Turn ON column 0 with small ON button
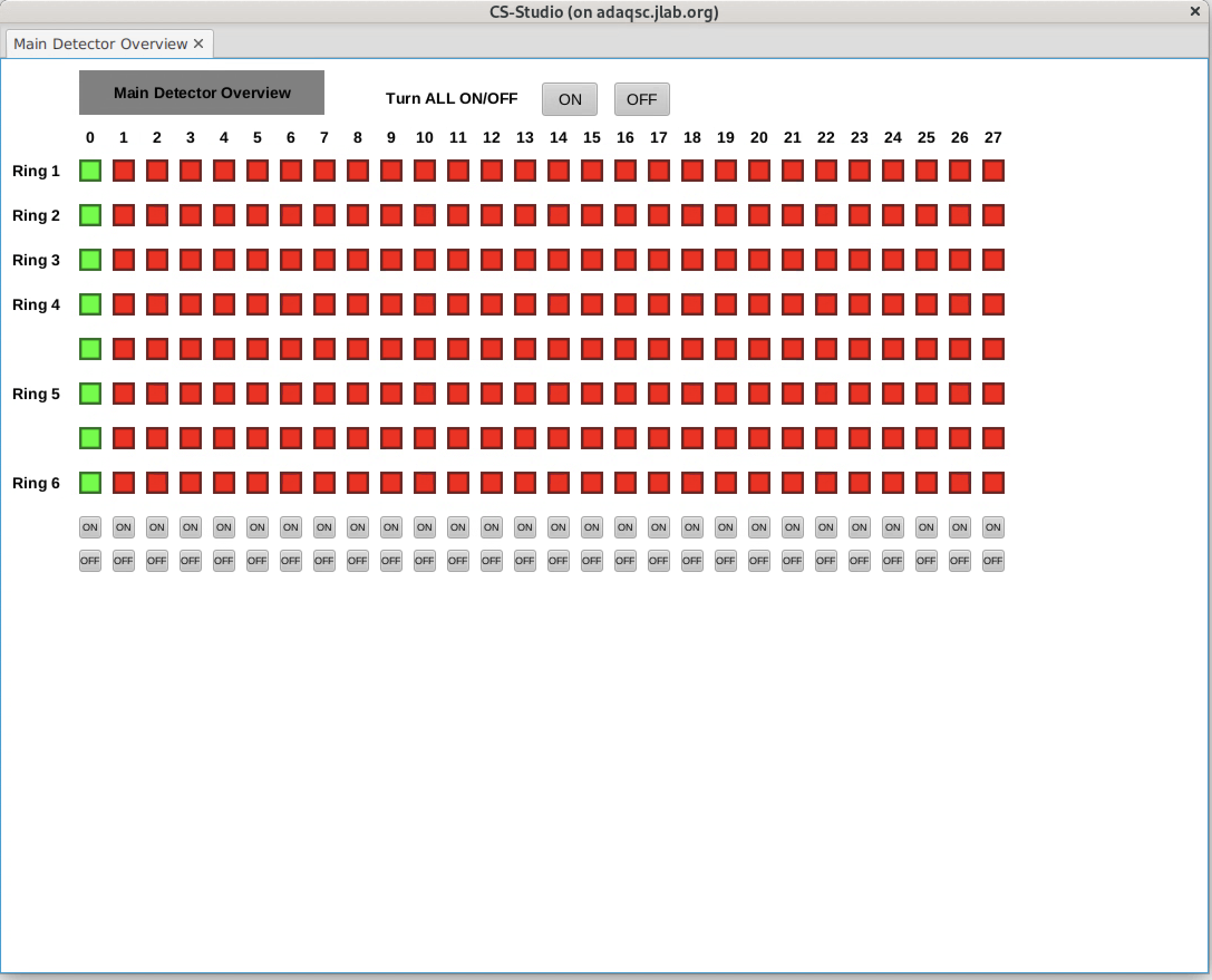1212x980 pixels. tap(90, 527)
